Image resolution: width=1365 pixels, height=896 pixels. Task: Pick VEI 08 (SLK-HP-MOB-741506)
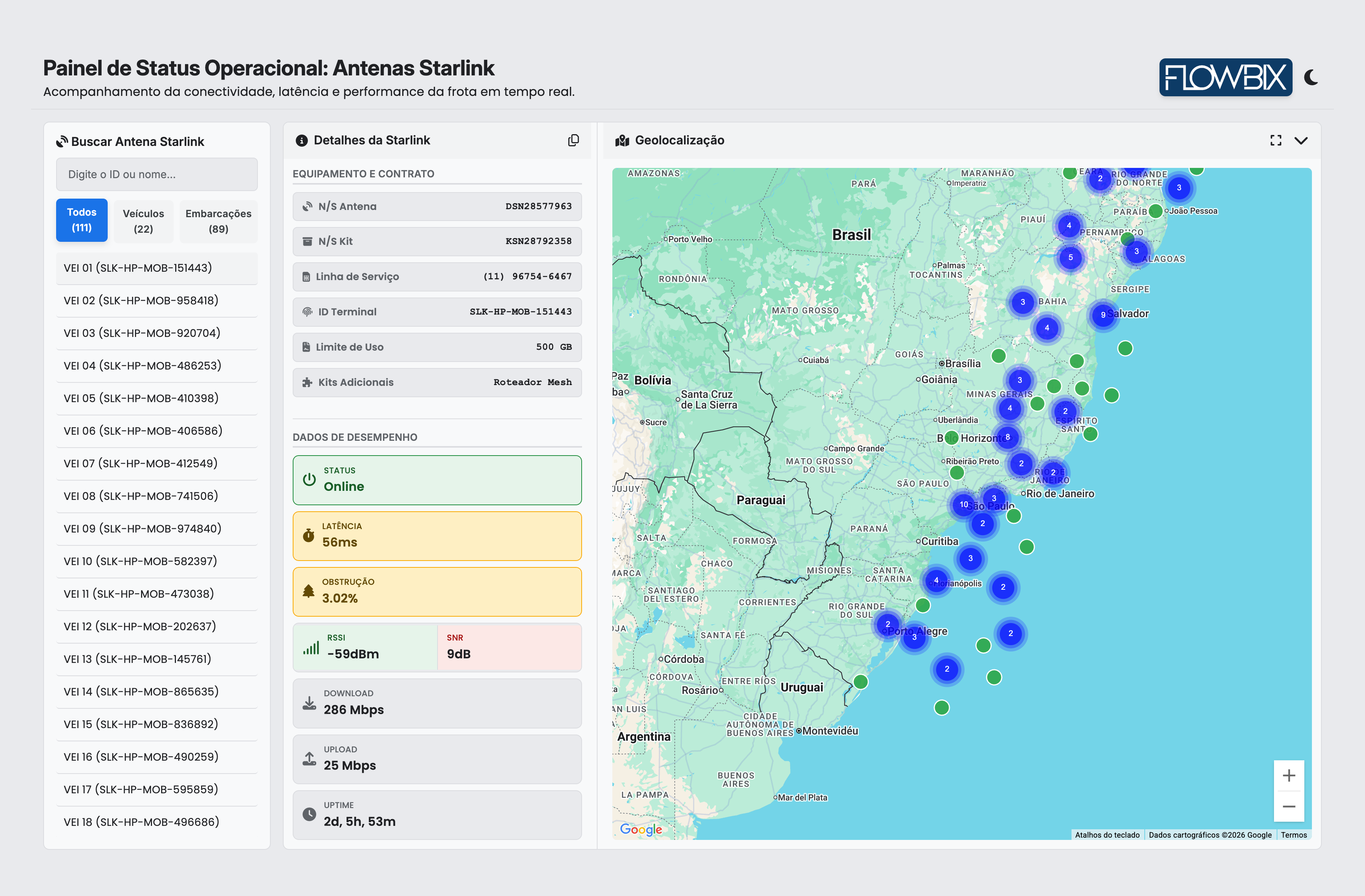157,497
